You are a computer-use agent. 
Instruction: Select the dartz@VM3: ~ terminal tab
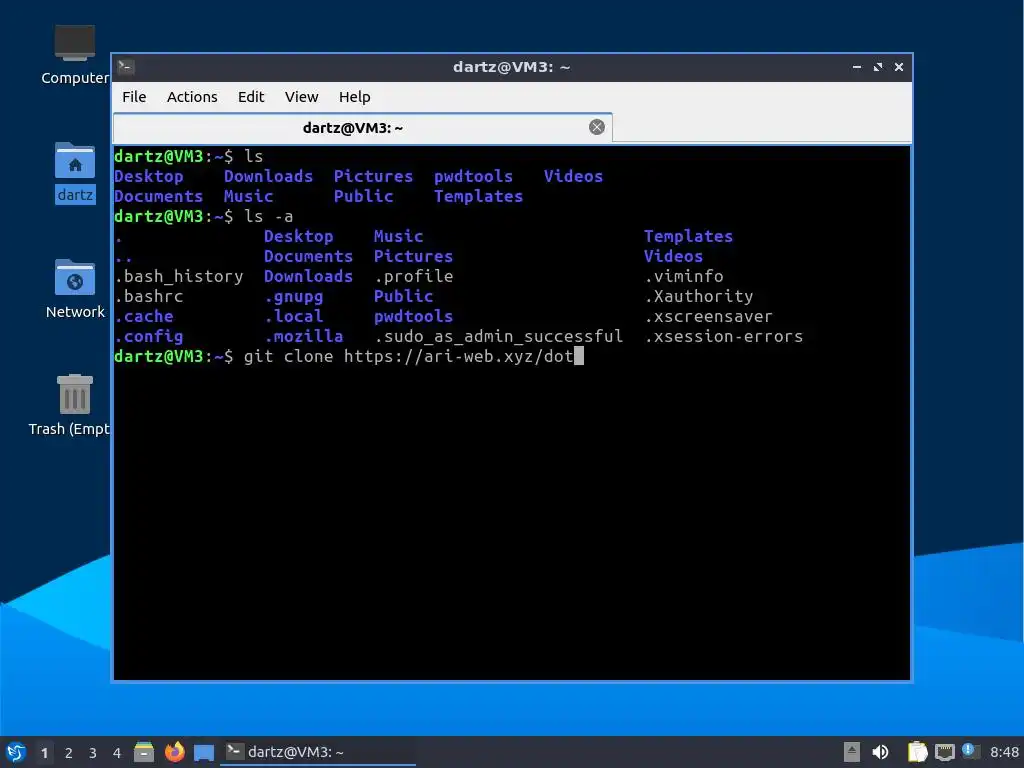click(x=362, y=127)
